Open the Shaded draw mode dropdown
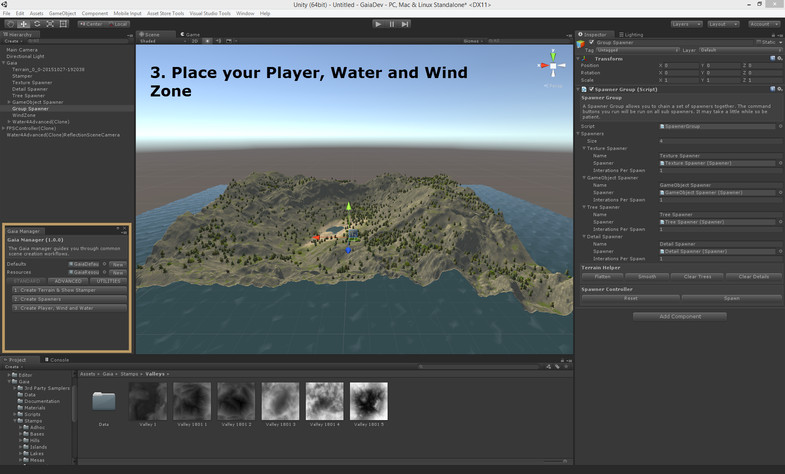This screenshot has width=785, height=474. point(161,41)
